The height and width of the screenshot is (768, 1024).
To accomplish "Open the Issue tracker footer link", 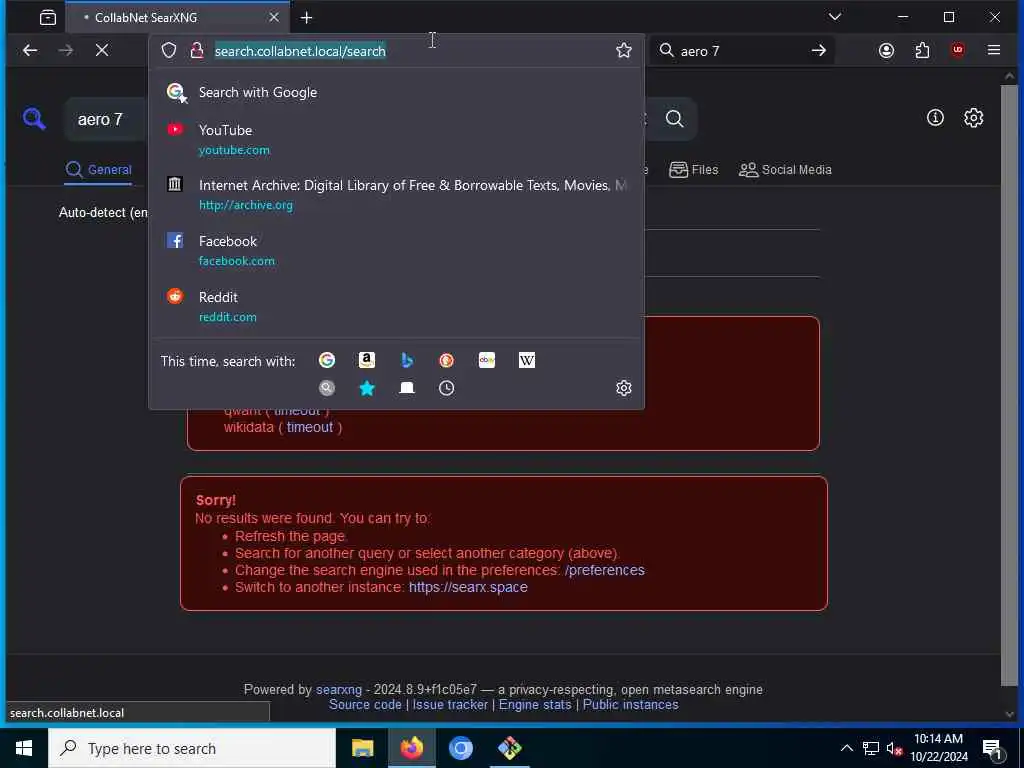I will pyautogui.click(x=450, y=705).
